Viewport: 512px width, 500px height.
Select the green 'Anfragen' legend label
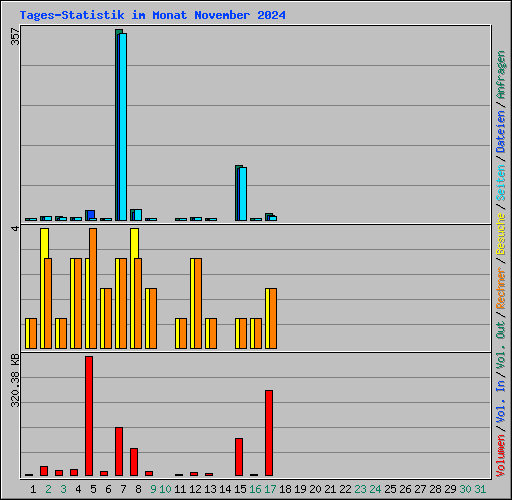500,75
